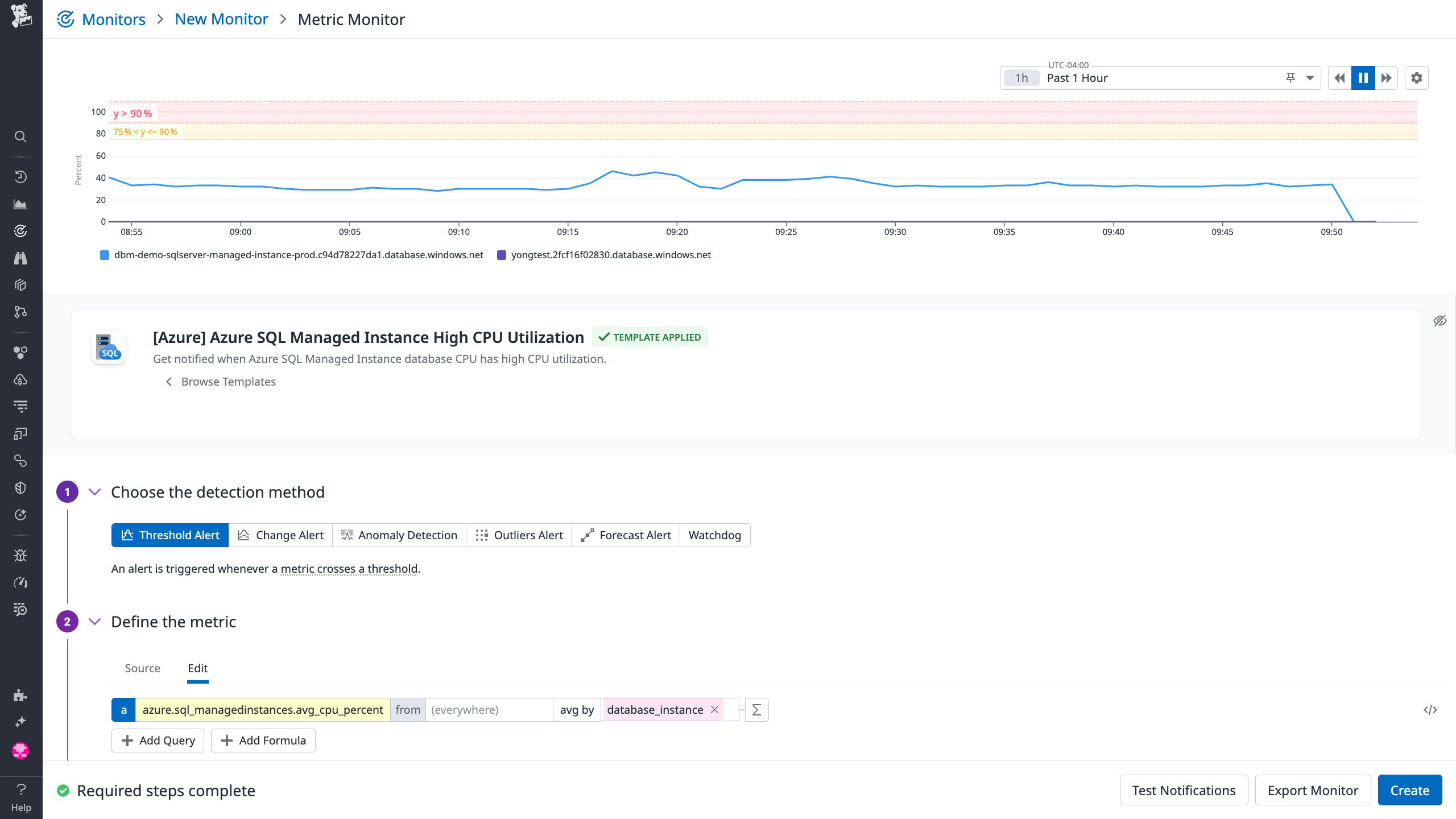Toggle visibility with the eye icon near template card
The image size is (1456, 819).
(x=1441, y=321)
